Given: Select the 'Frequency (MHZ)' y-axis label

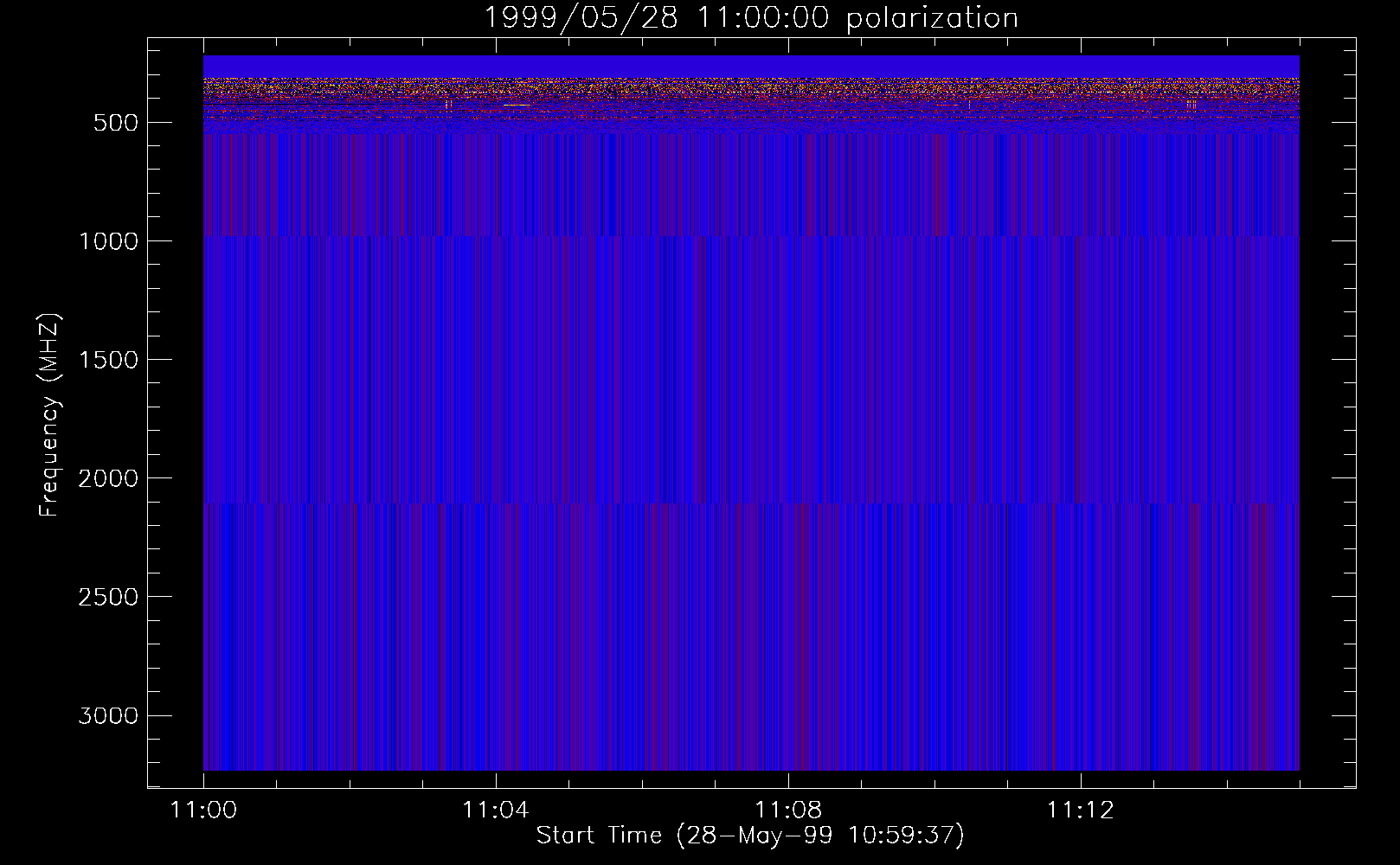Looking at the screenshot, I should 49,415.
